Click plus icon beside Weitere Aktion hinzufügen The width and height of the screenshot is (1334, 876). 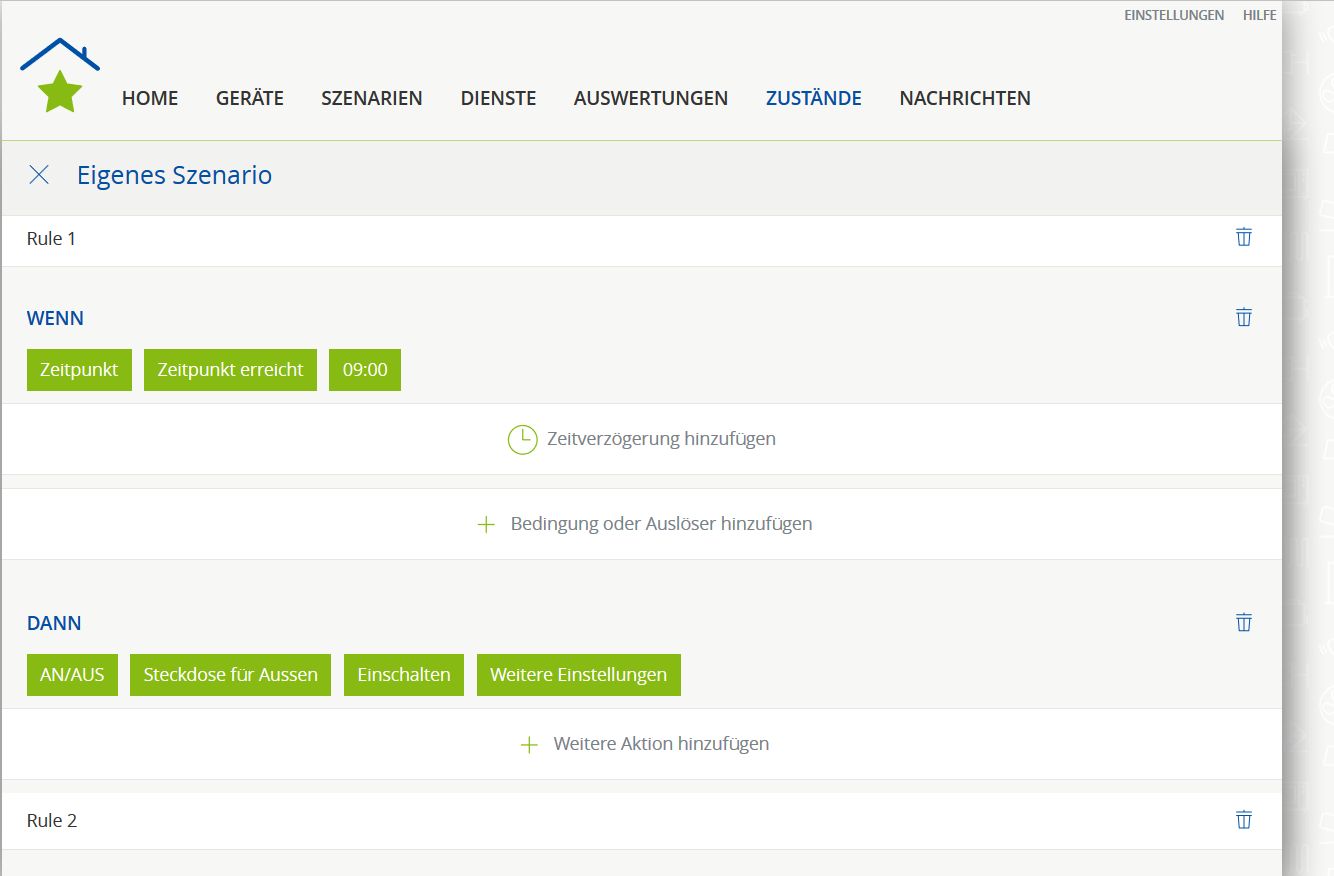[529, 744]
